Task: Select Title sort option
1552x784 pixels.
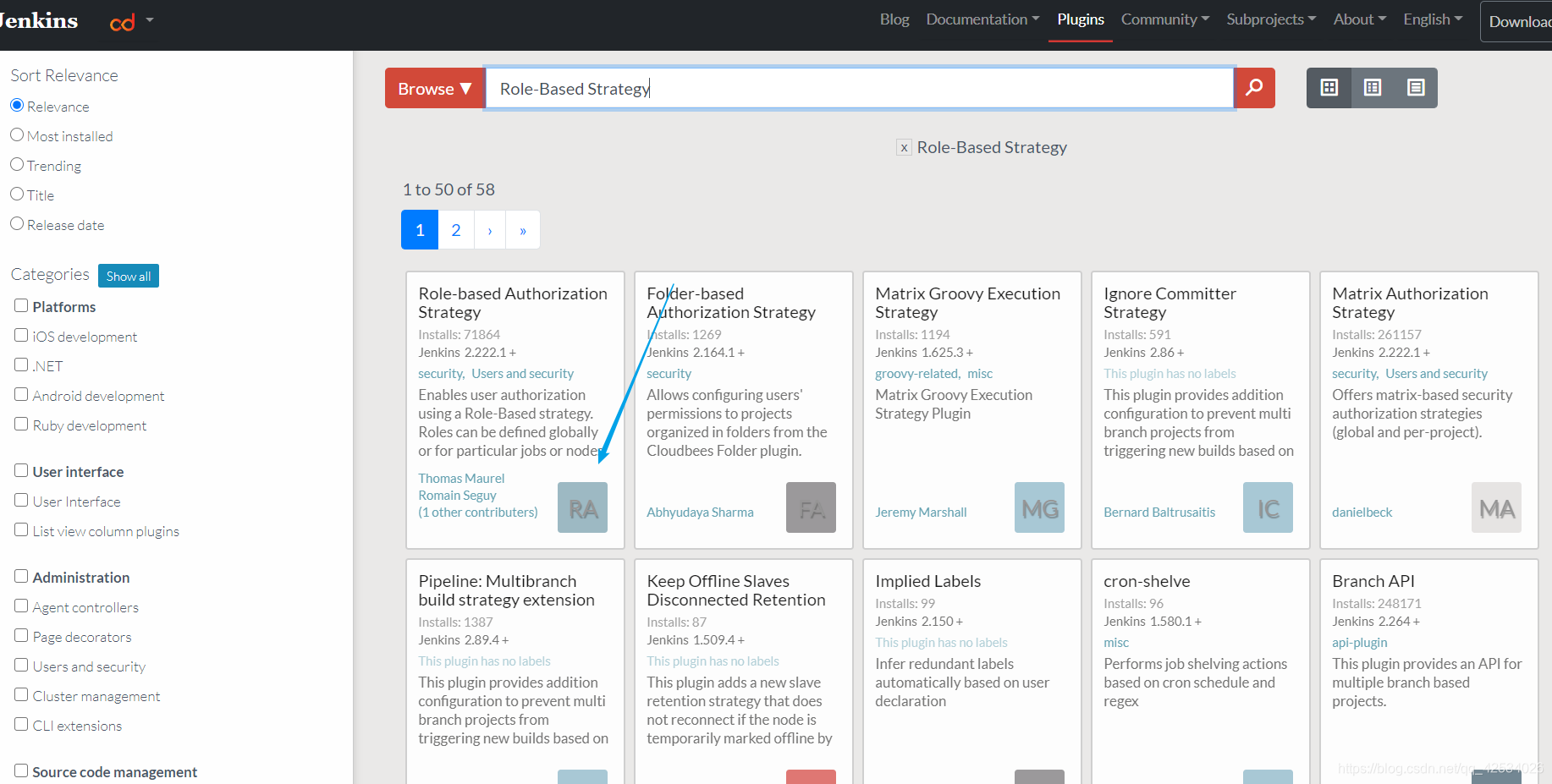Action: click(x=17, y=195)
